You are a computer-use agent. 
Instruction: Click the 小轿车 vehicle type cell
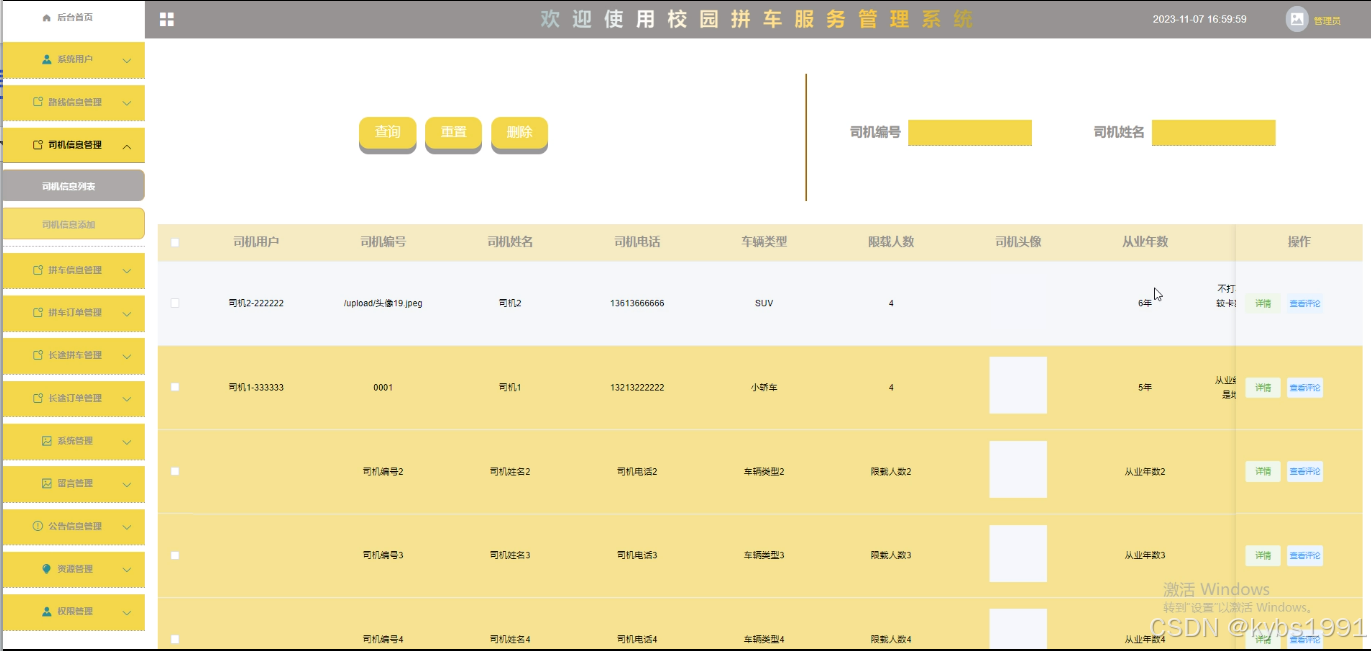coord(764,387)
